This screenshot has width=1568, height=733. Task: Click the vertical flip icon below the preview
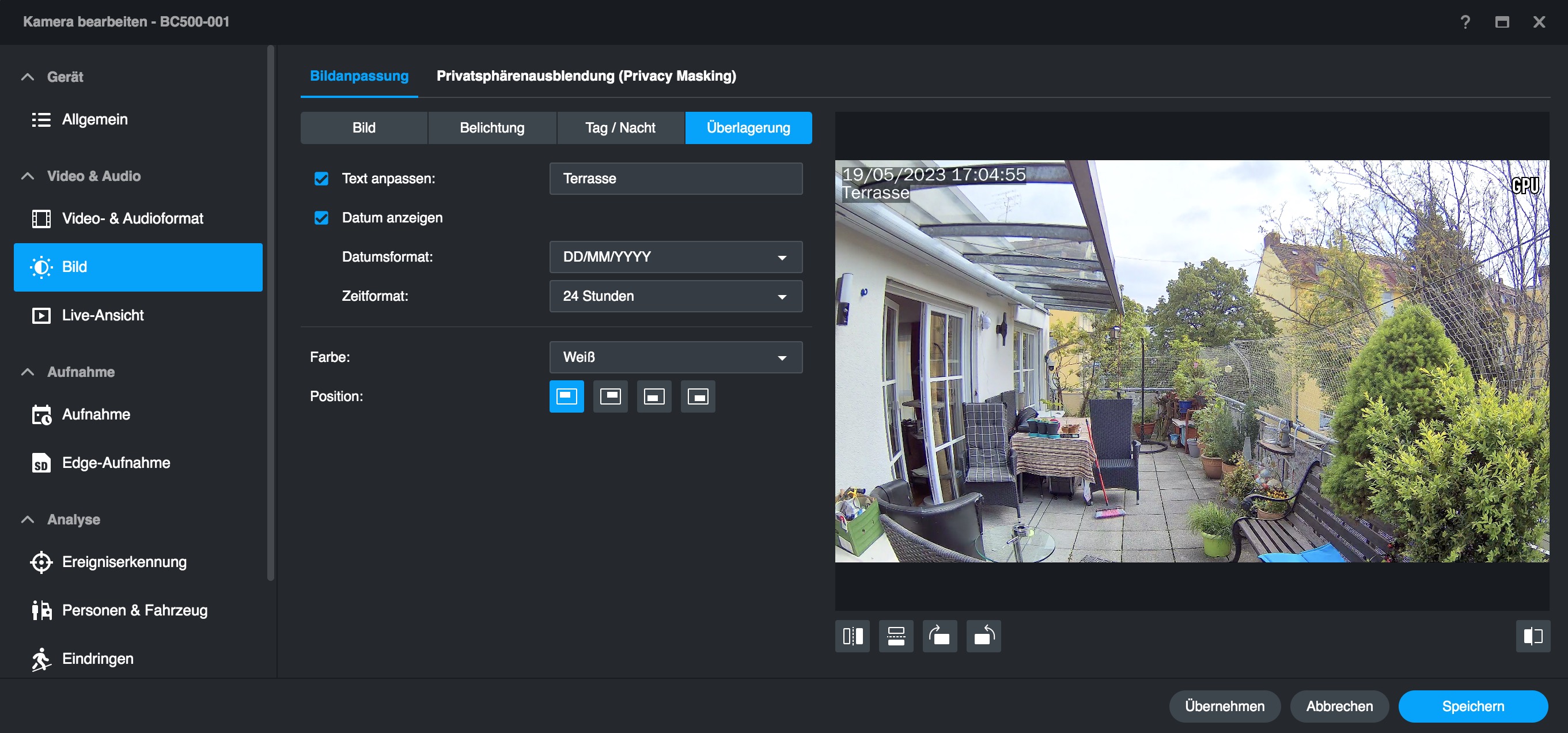(x=896, y=636)
